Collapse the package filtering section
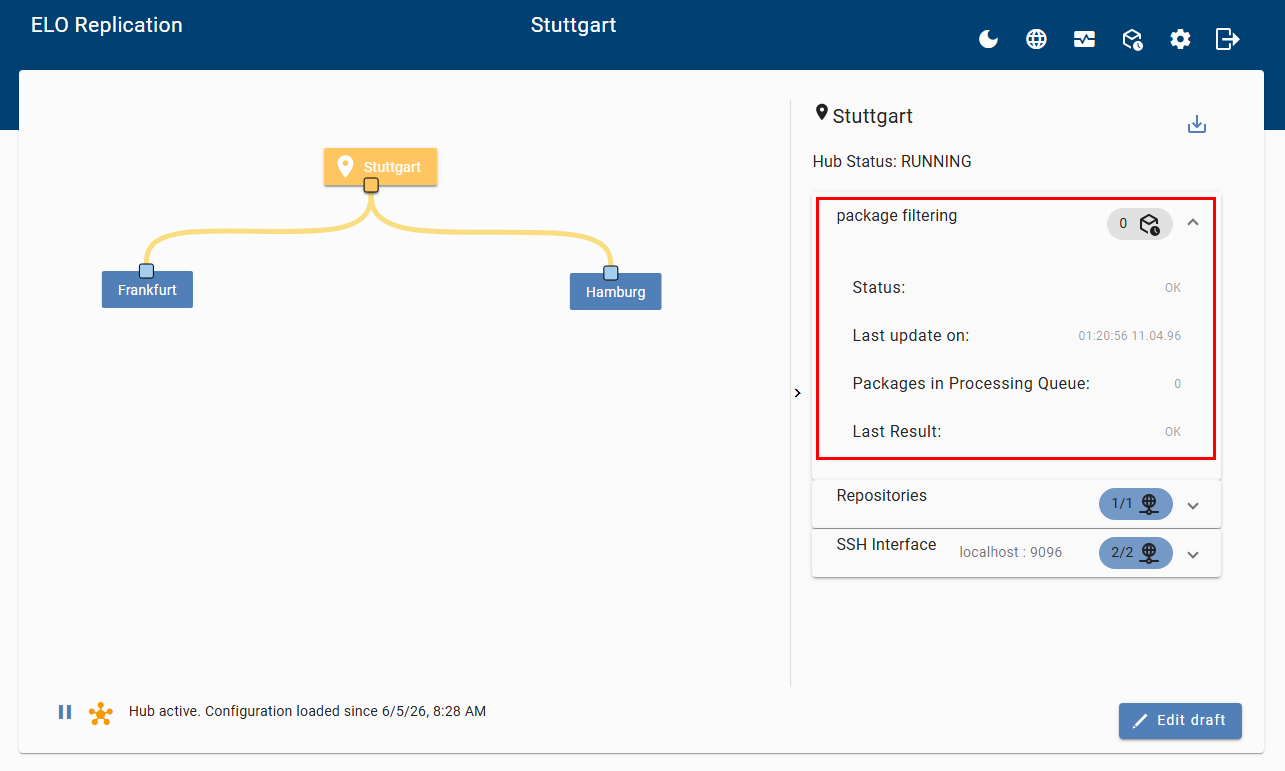The height and width of the screenshot is (771, 1285). (1193, 223)
